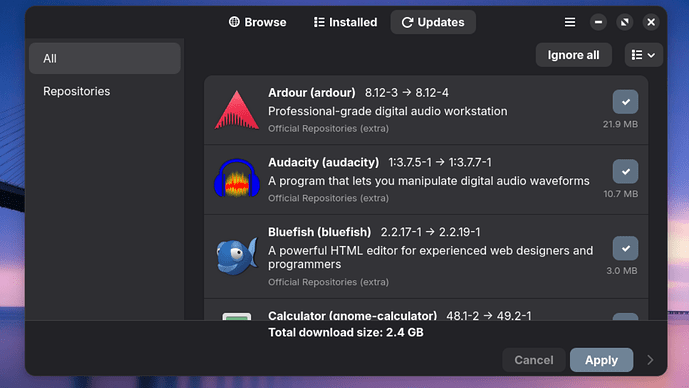This screenshot has height=388, width=689.
Task: Expand transaction details chevron next to Apply
Action: (x=650, y=360)
